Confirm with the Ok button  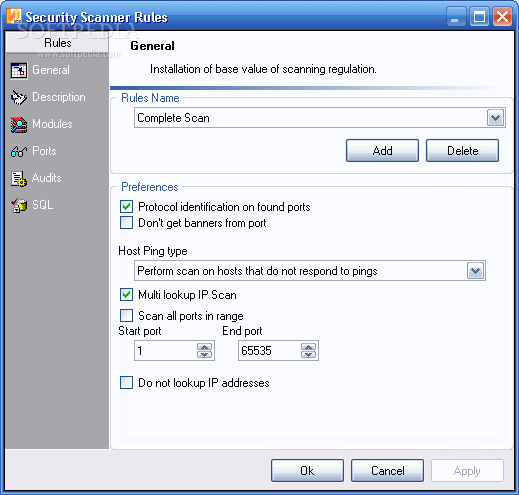307,471
